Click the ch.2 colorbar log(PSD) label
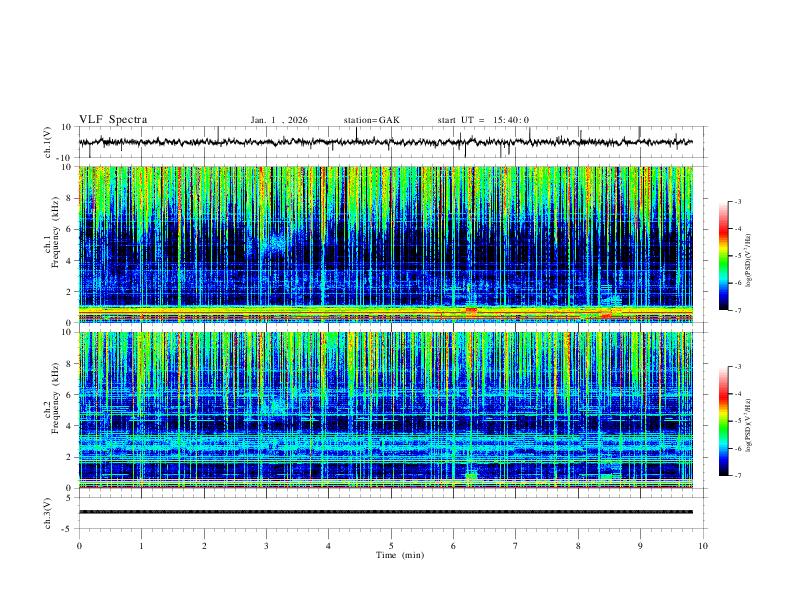The height and width of the screenshot is (612, 792). (x=748, y=425)
